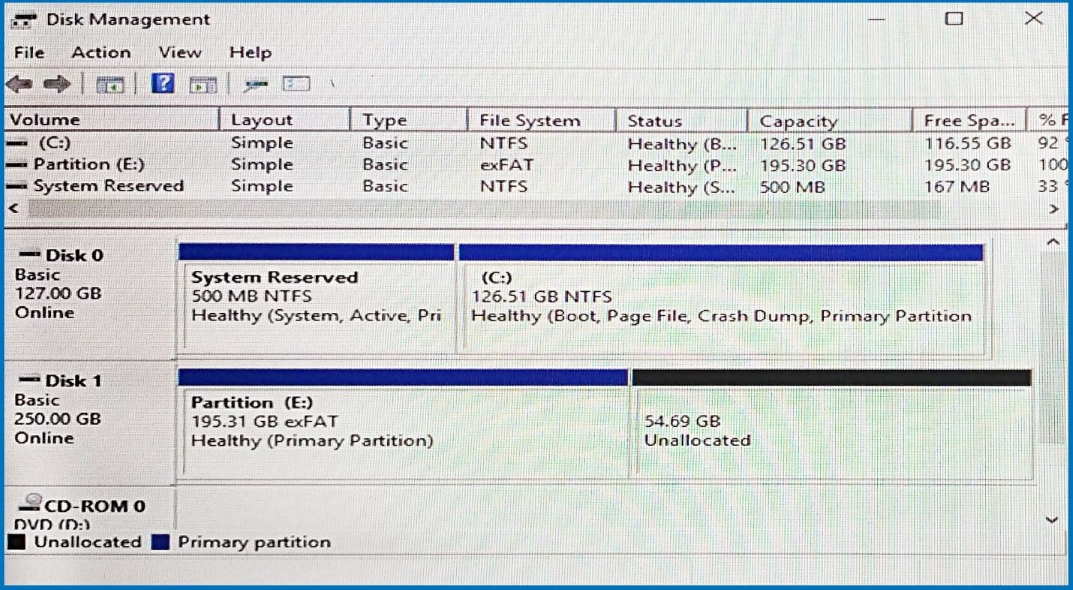
Task: Click the Forward arrow toolbar icon
Action: 57,85
